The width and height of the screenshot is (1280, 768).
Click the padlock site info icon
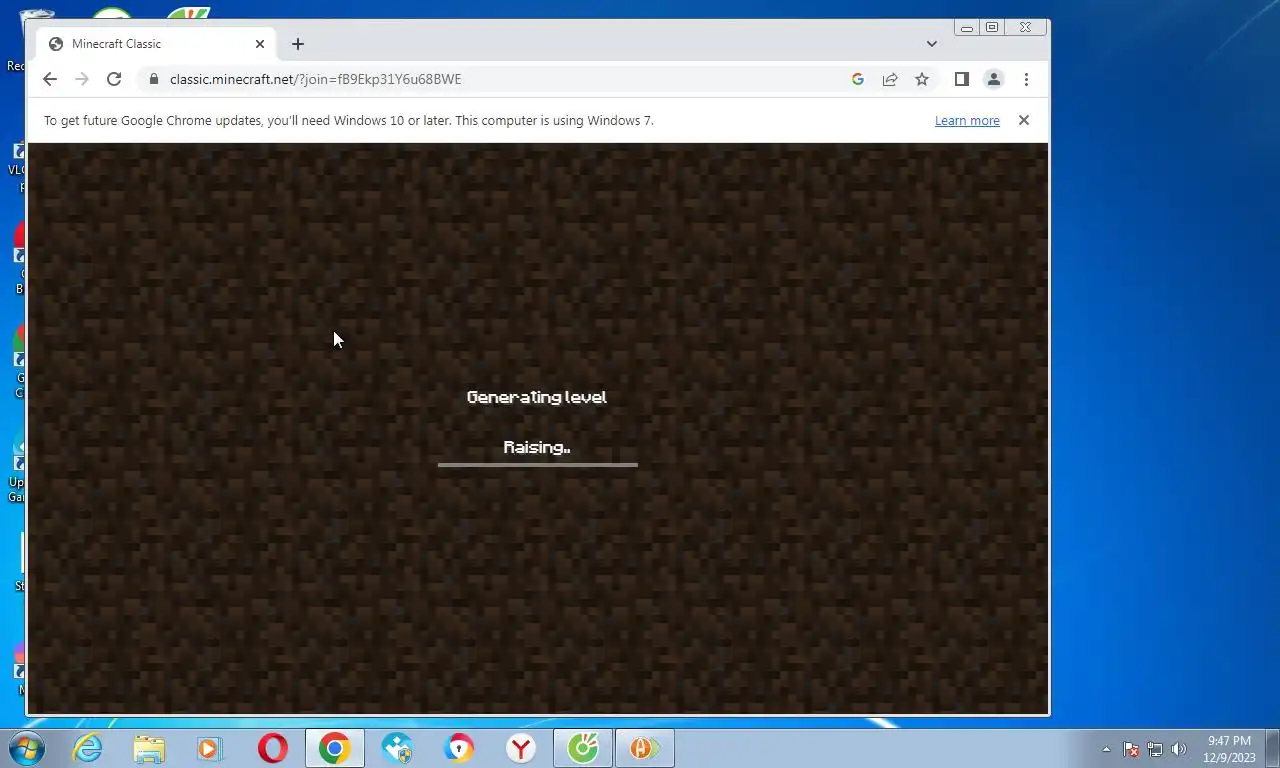[x=153, y=79]
